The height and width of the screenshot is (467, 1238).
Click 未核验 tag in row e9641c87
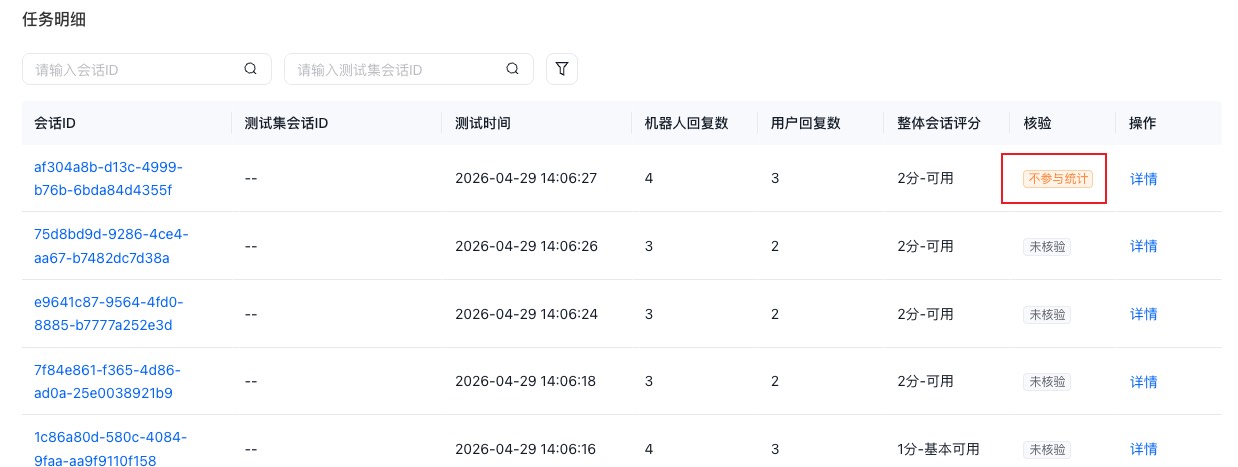(x=1046, y=314)
